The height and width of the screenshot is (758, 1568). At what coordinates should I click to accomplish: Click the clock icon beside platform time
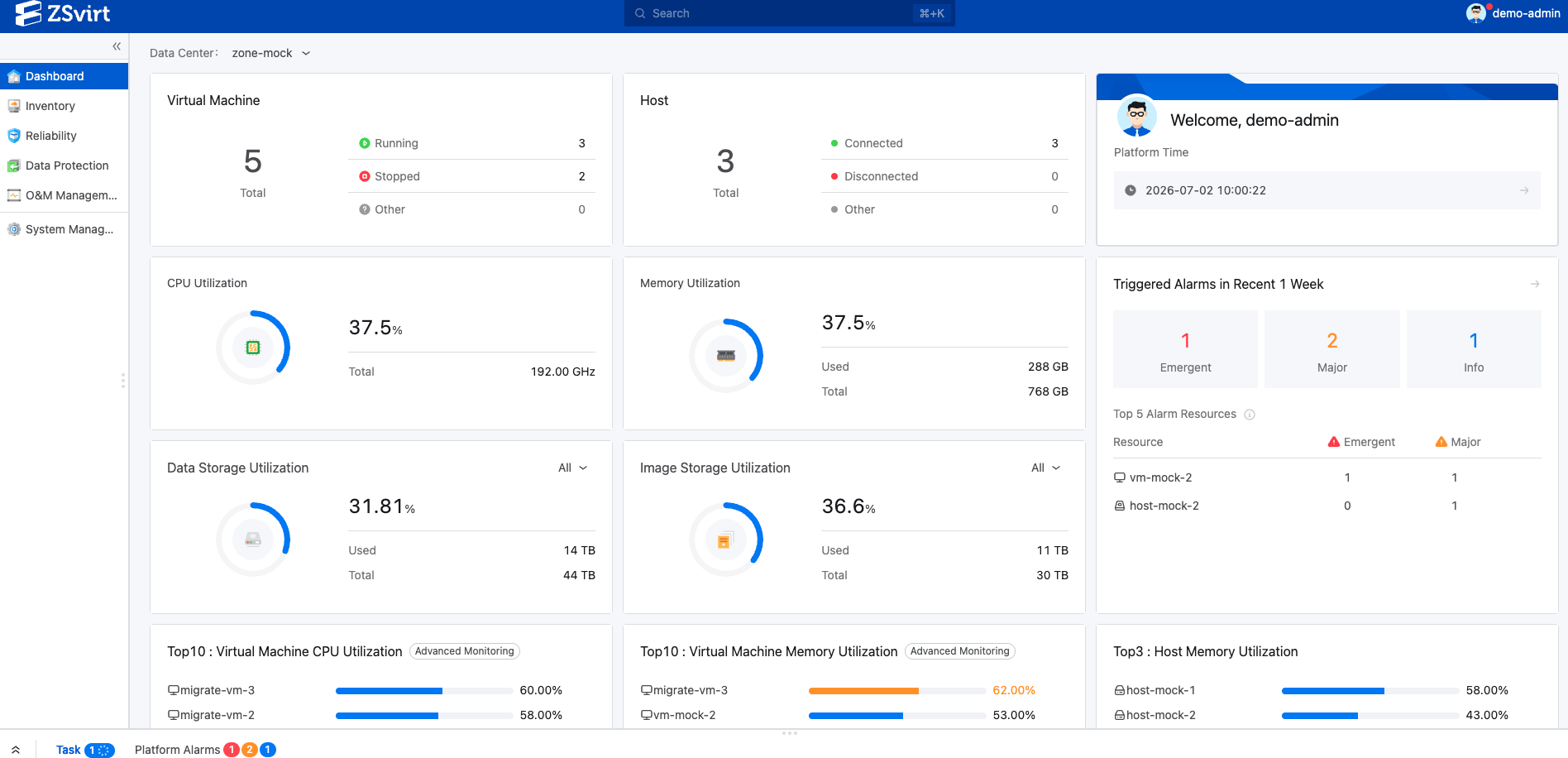(x=1131, y=190)
